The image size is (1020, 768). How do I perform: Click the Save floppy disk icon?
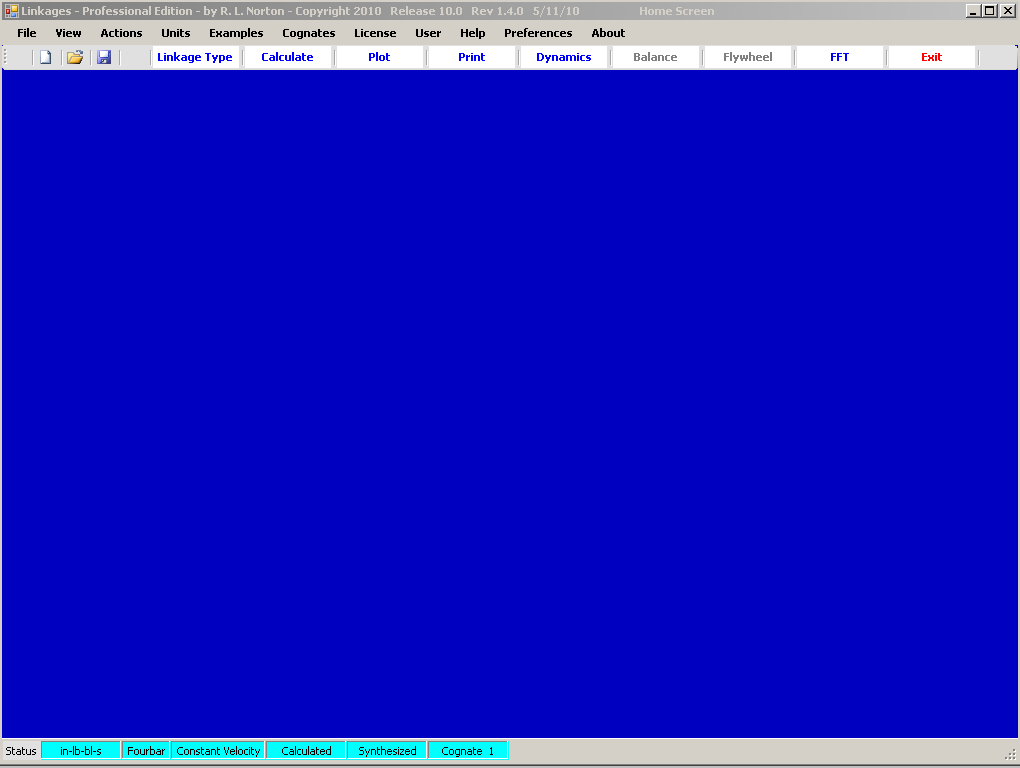104,57
